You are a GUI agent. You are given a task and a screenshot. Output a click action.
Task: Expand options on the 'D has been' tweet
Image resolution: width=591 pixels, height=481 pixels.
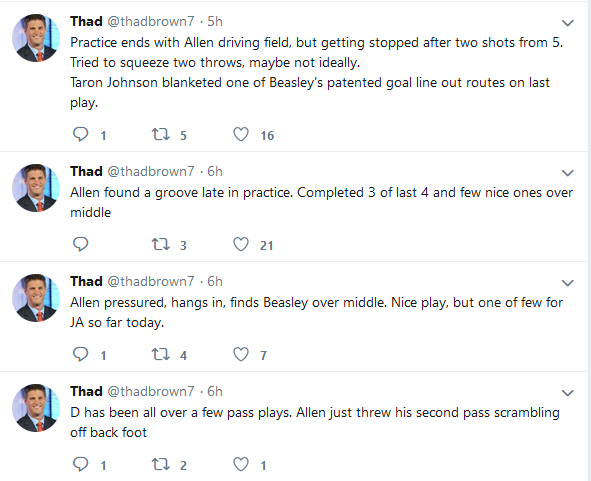pyautogui.click(x=568, y=393)
